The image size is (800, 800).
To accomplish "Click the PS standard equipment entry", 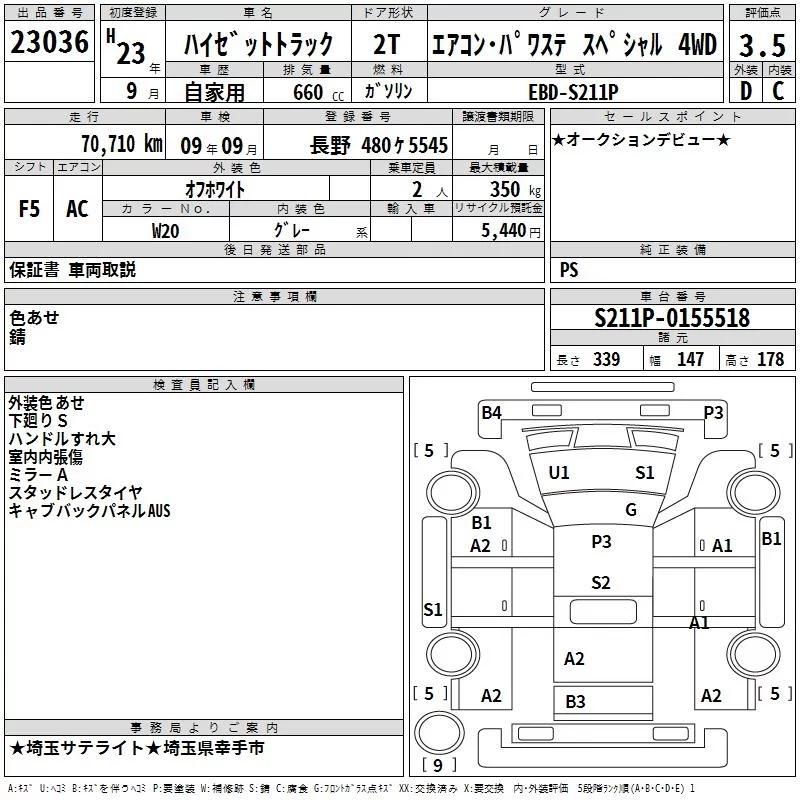I will 568,269.
